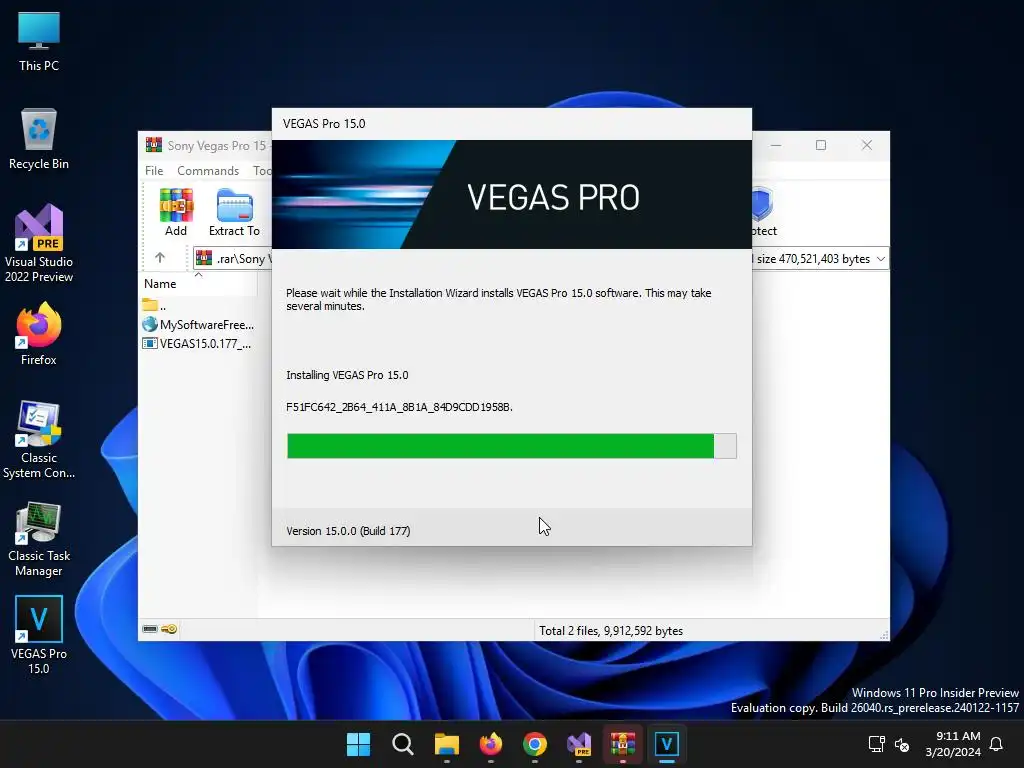Open the File menu in WinRAR

pyautogui.click(x=154, y=170)
